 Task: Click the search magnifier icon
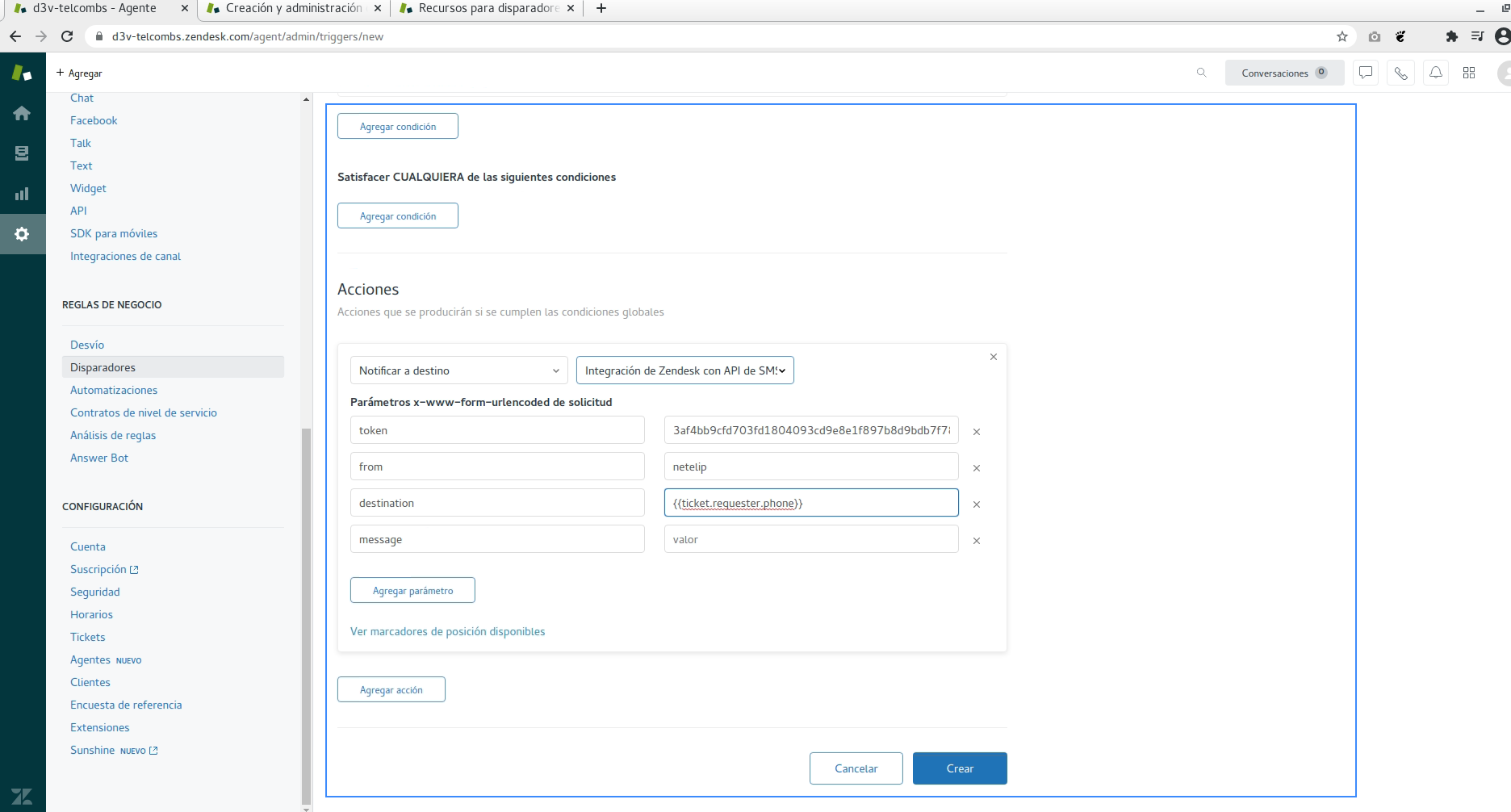click(1201, 73)
